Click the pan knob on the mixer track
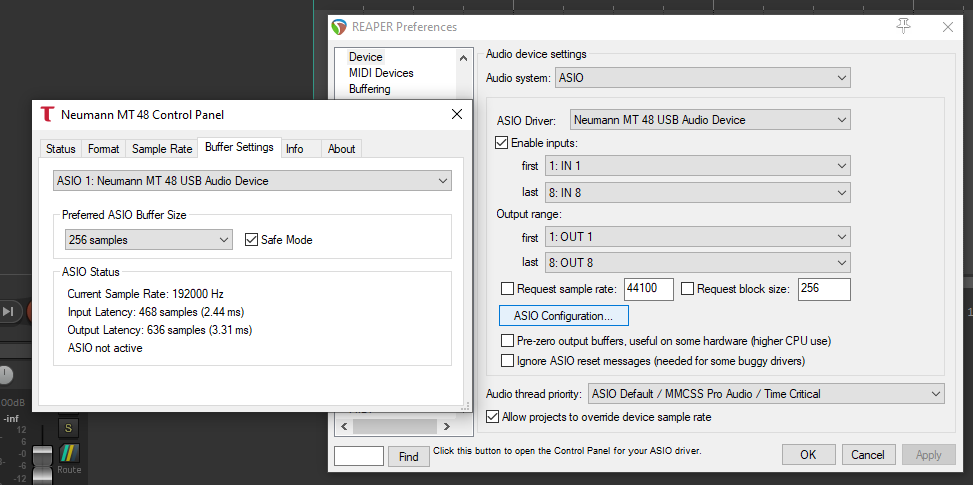The image size is (973, 485). point(5,375)
